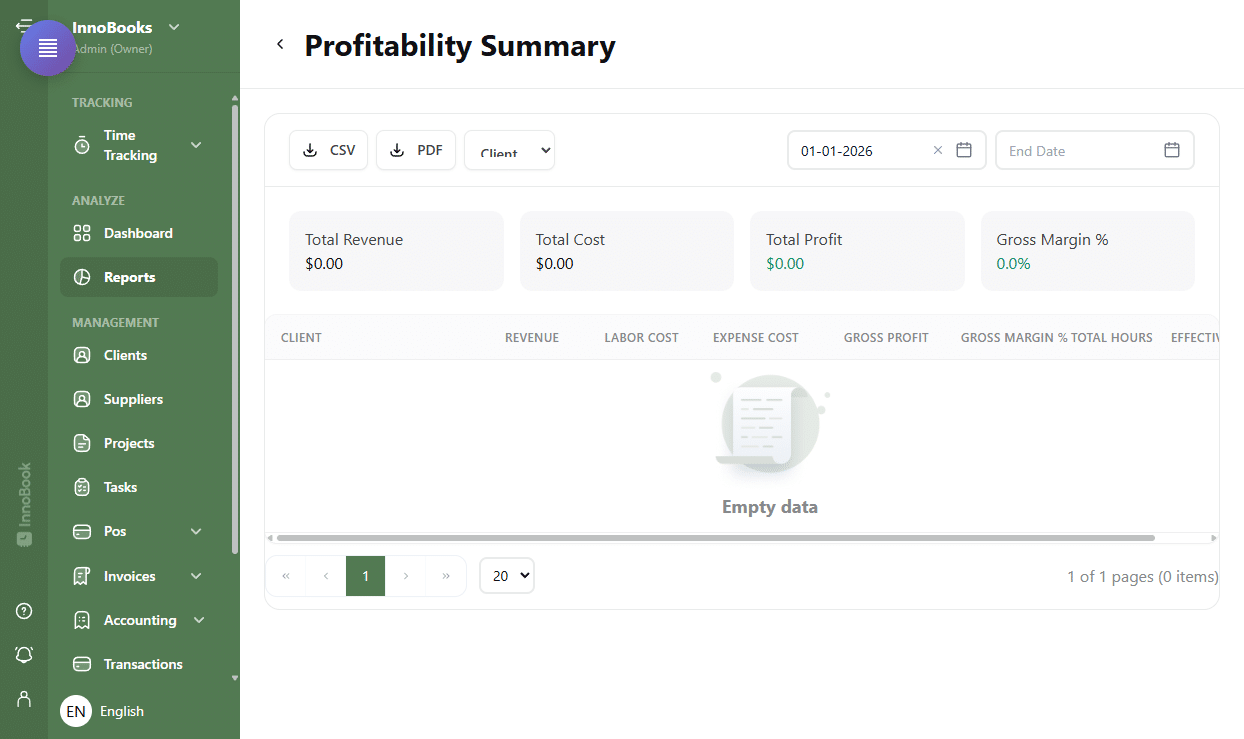Image resolution: width=1244 pixels, height=739 pixels.
Task: Click the TOTAL HOURS column header
Action: (x=1112, y=338)
